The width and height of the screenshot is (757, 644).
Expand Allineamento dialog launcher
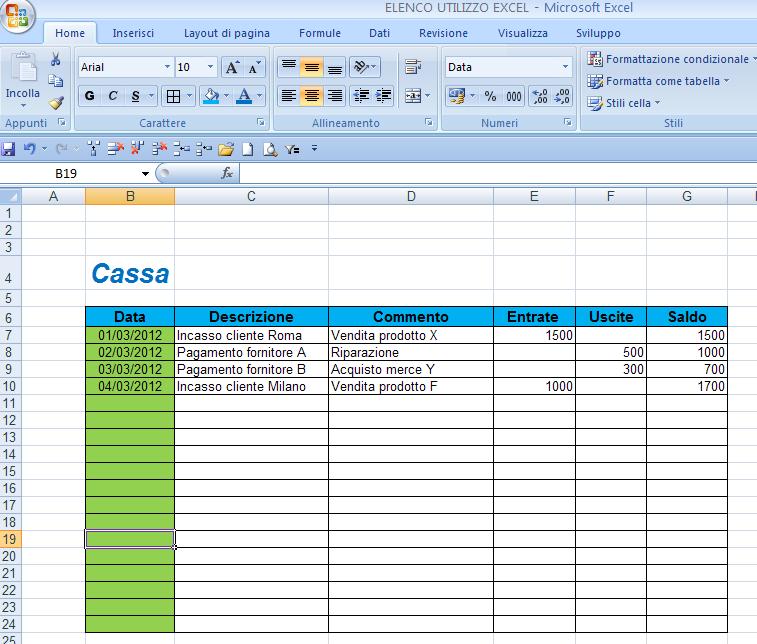(x=428, y=123)
